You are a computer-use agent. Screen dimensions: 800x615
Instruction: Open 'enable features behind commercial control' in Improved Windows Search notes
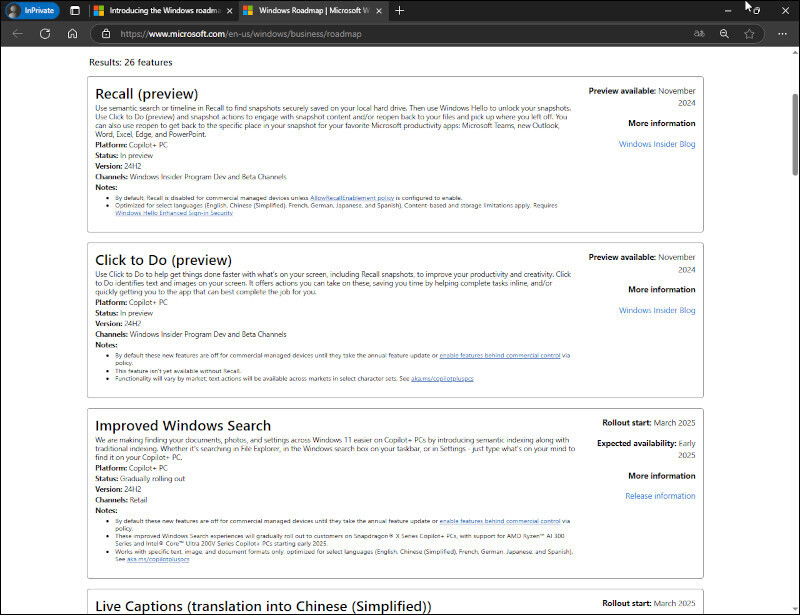click(500, 521)
